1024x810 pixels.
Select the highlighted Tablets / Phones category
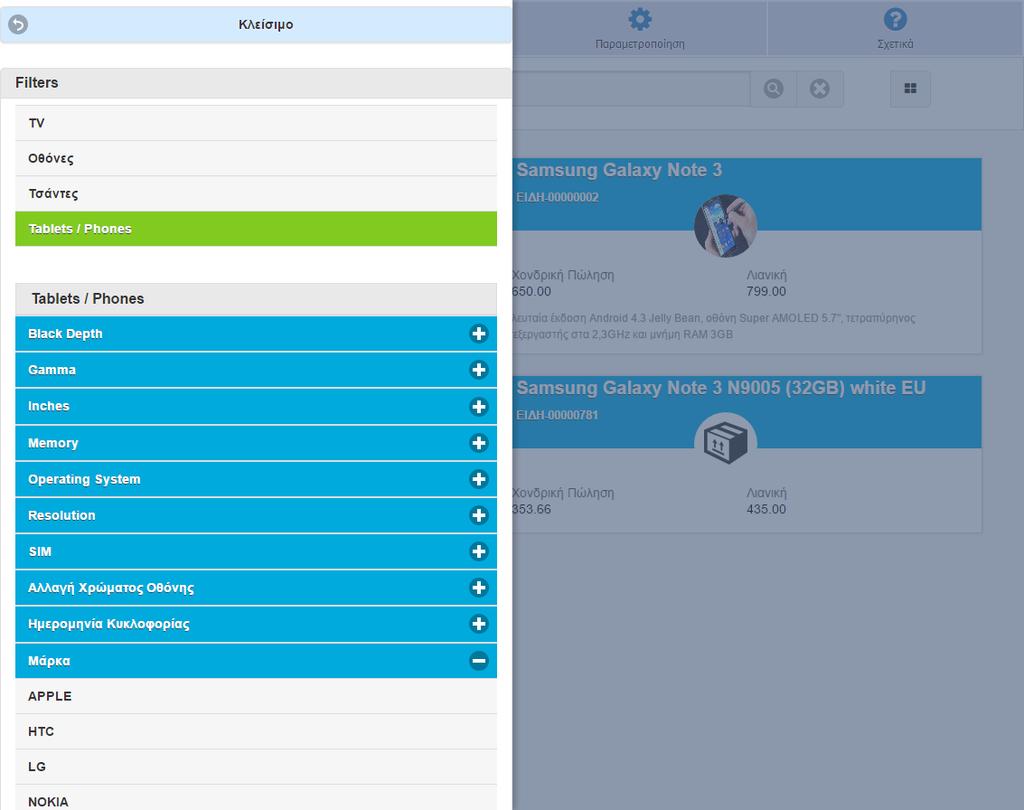pyautogui.click(x=256, y=229)
